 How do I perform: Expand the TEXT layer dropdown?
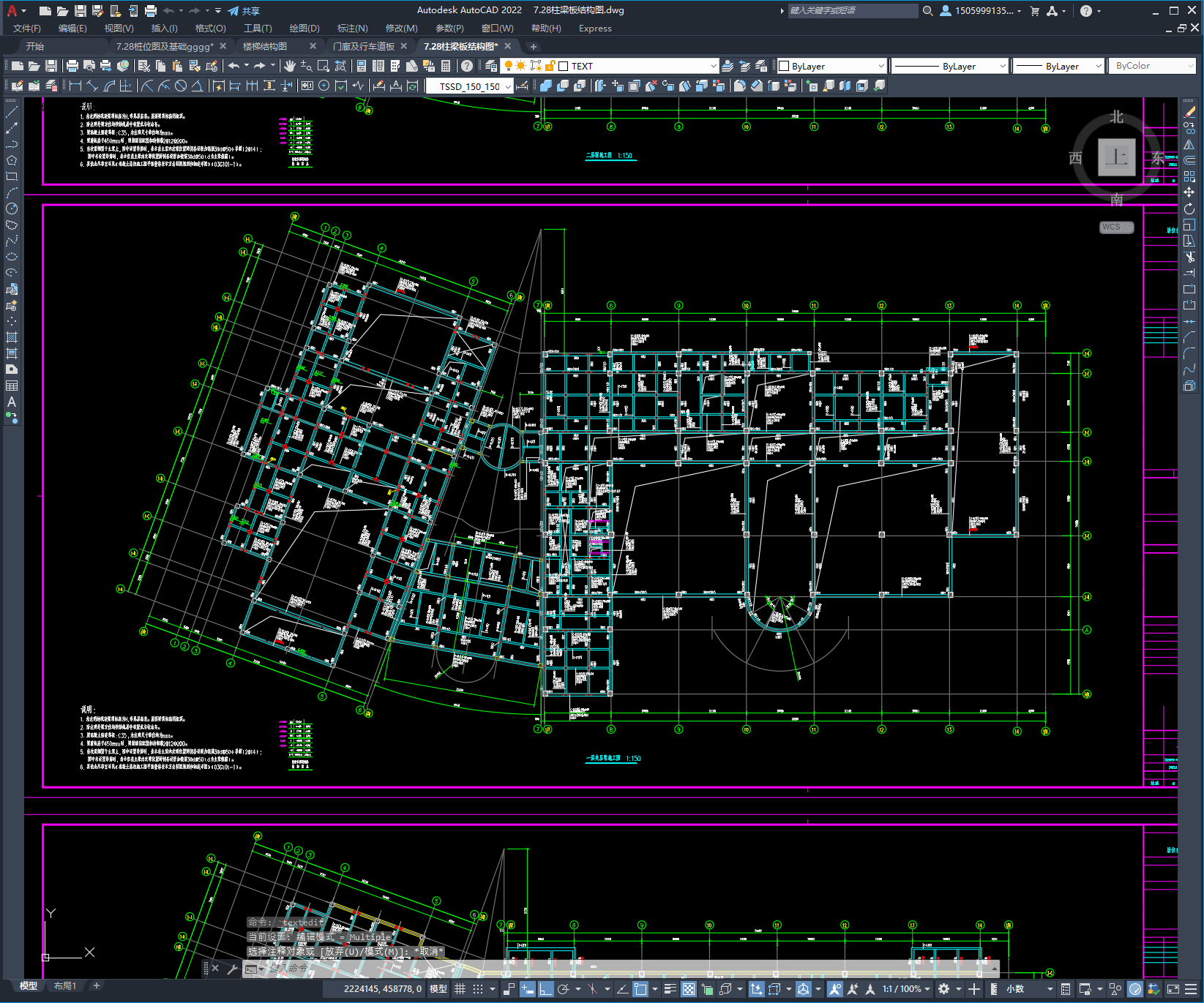[x=714, y=66]
